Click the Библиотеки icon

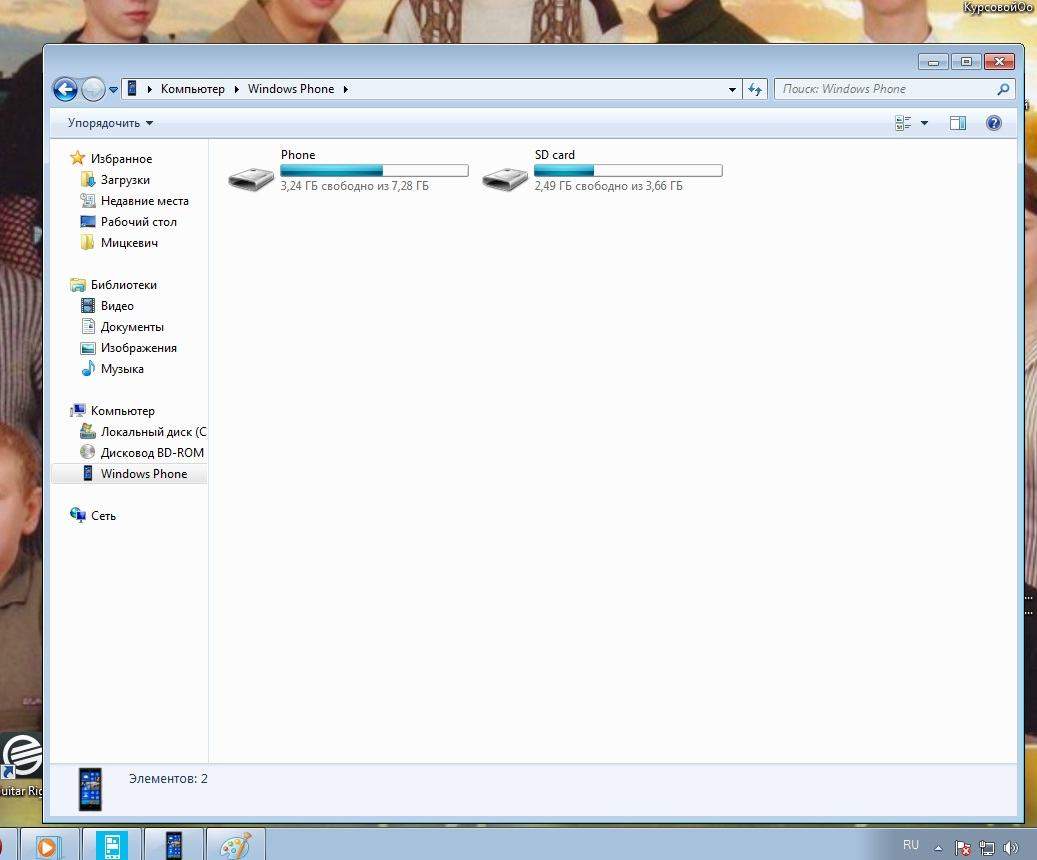[77, 284]
